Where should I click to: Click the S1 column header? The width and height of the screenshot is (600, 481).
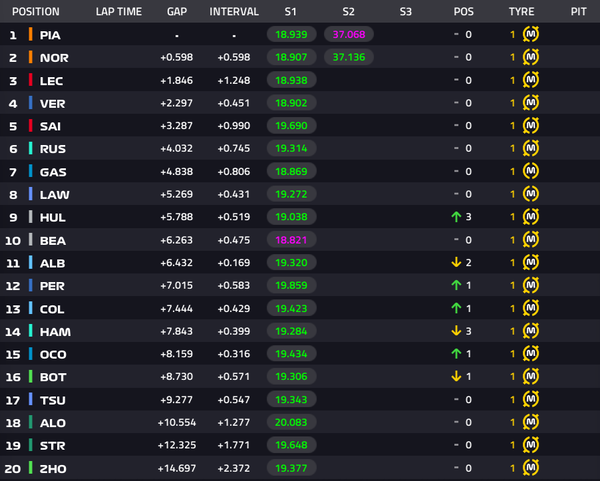pyautogui.click(x=290, y=11)
